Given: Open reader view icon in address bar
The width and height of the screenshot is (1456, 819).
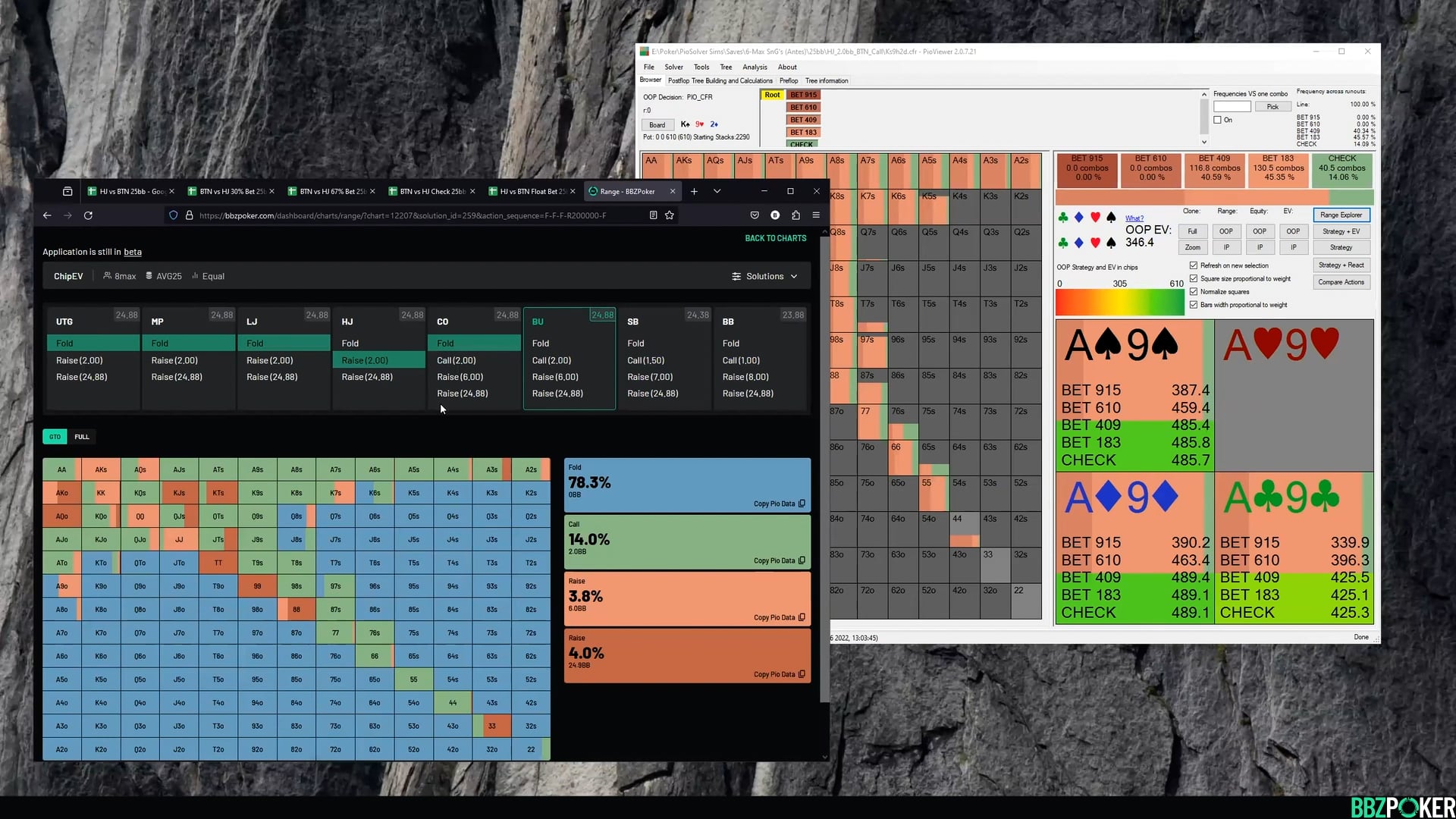Looking at the screenshot, I should 653,215.
